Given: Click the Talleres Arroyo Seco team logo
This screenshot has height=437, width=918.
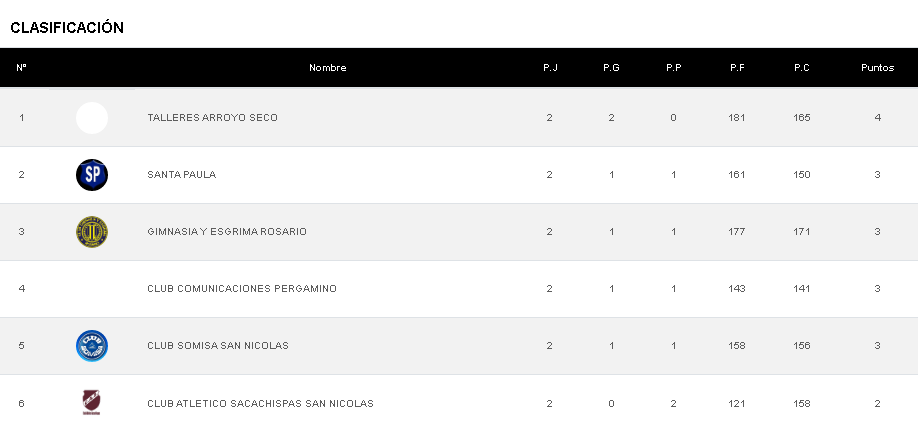Looking at the screenshot, I should pos(92,118).
